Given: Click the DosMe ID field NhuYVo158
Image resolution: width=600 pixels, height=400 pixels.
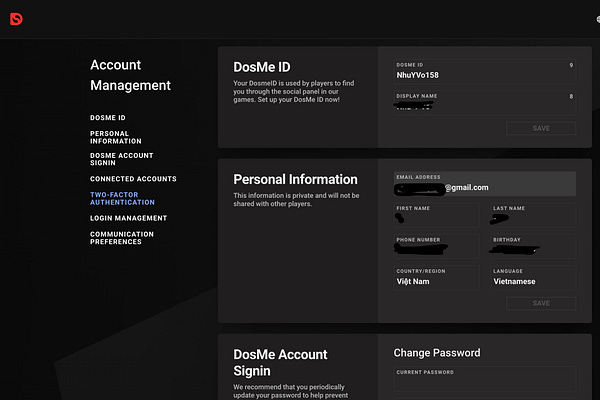Looking at the screenshot, I should [485, 71].
